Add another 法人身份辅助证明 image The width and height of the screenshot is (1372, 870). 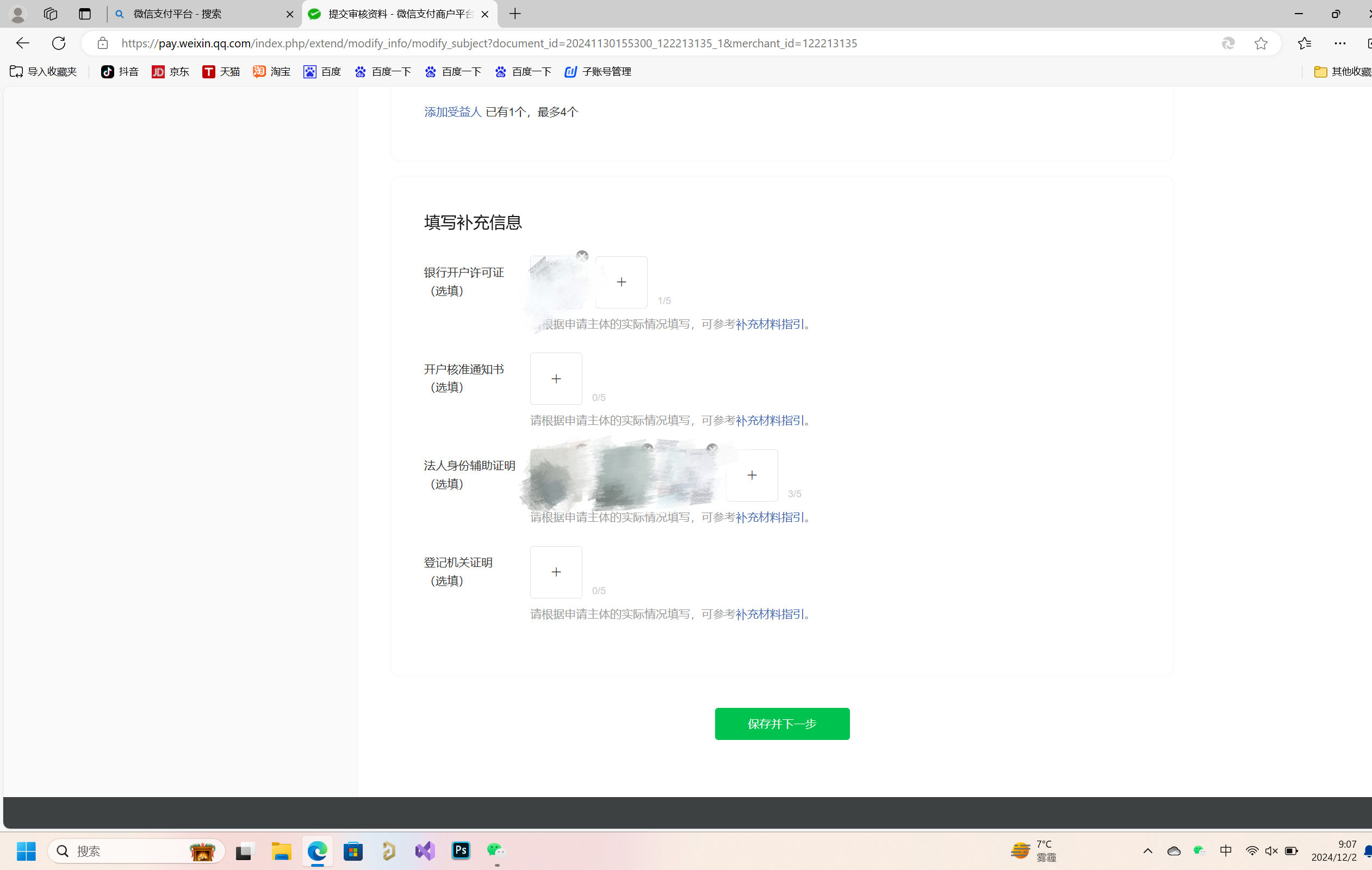(x=752, y=475)
